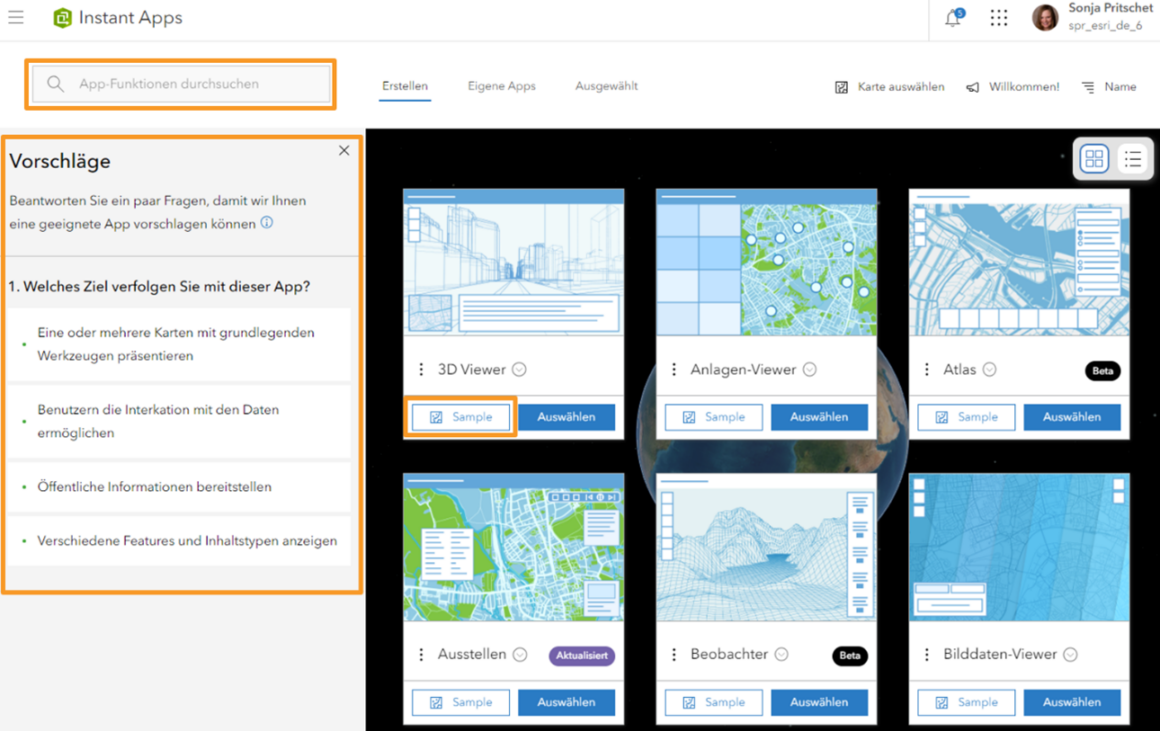Open the hamburger navigation menu
The image size is (1160, 731).
point(16,17)
